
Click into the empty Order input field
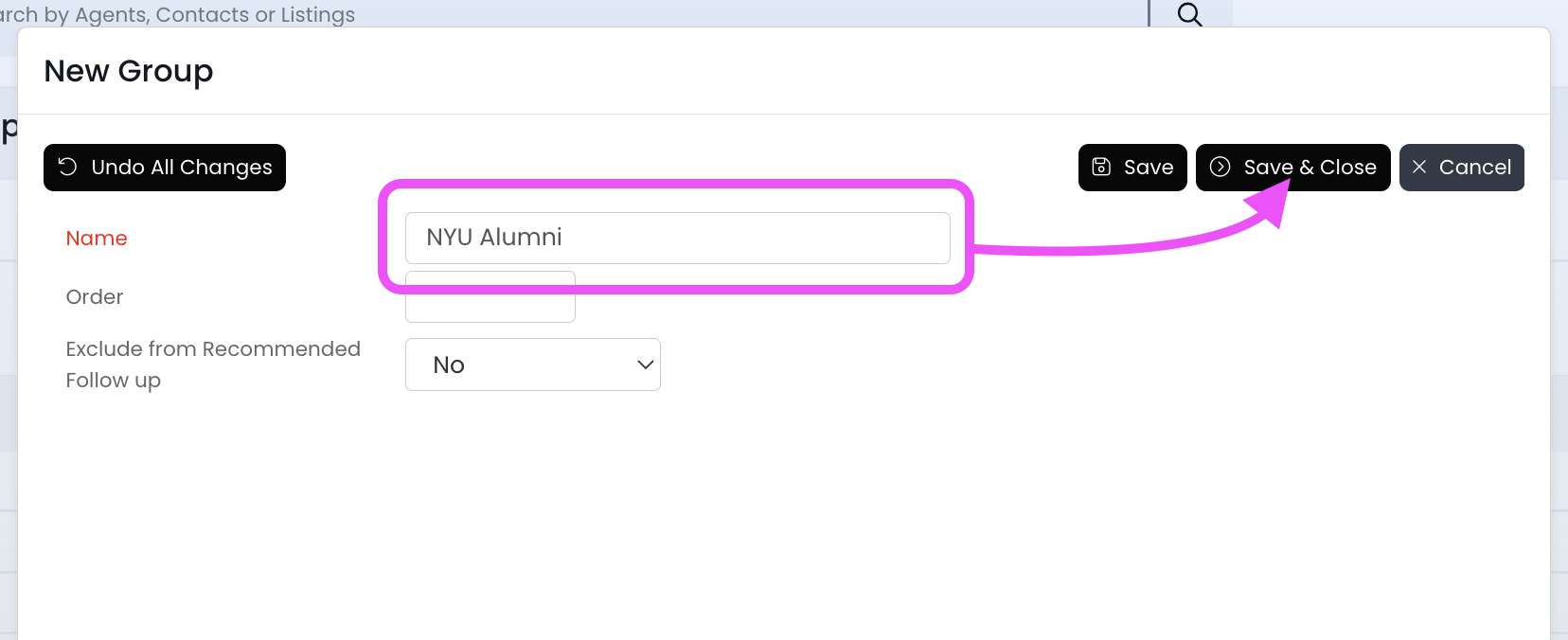point(490,305)
